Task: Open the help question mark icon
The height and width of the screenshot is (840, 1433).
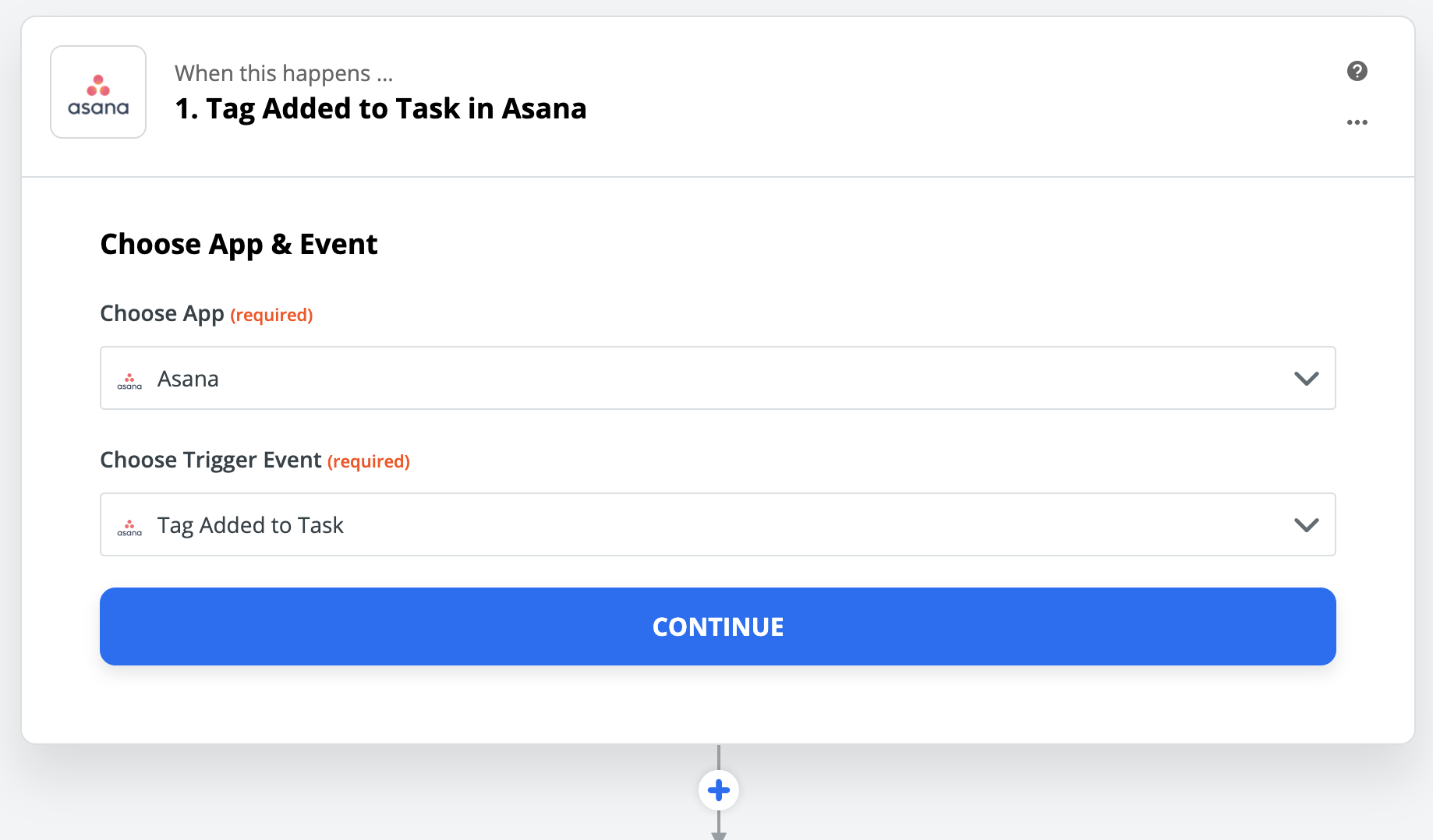Action: pos(1357,71)
